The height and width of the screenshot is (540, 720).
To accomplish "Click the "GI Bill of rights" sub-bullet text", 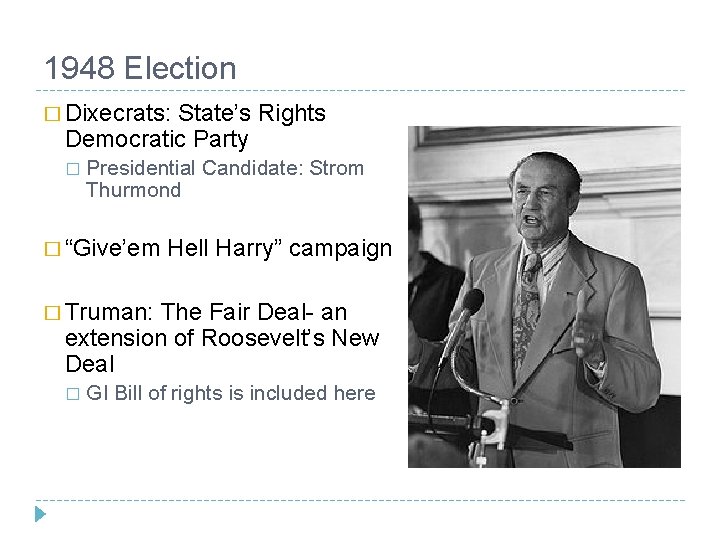I will [160, 393].
